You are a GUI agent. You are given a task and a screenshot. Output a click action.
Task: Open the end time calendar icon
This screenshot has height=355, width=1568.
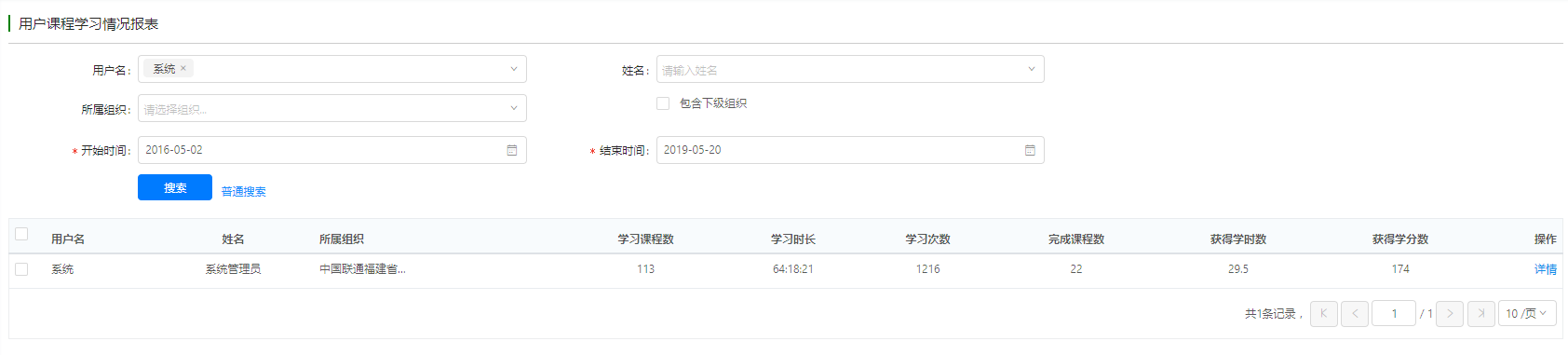(x=1030, y=150)
